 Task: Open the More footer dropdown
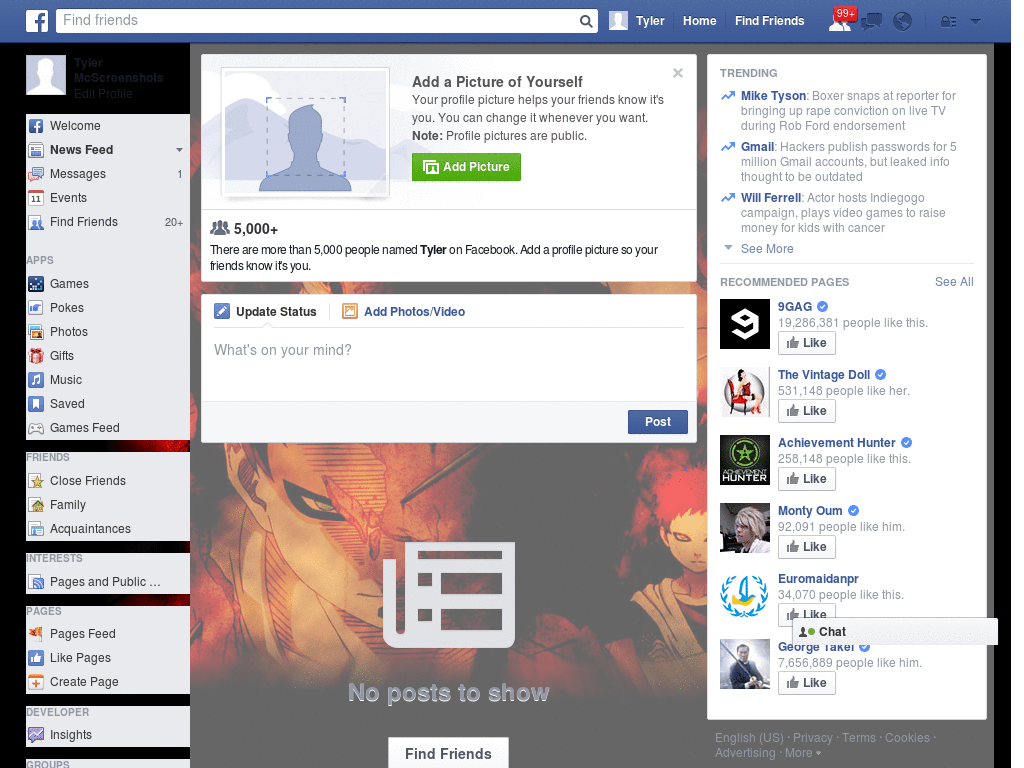(x=803, y=753)
